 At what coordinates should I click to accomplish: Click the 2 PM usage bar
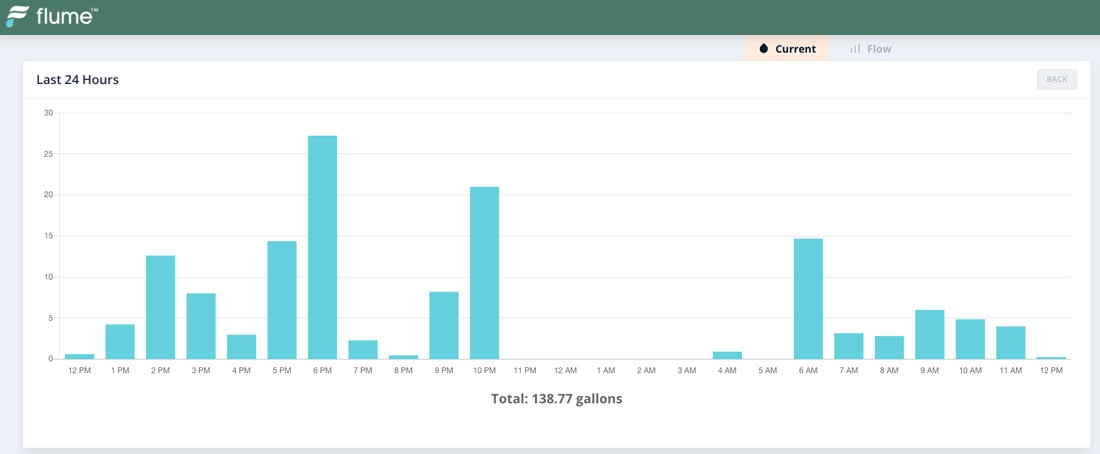click(160, 307)
